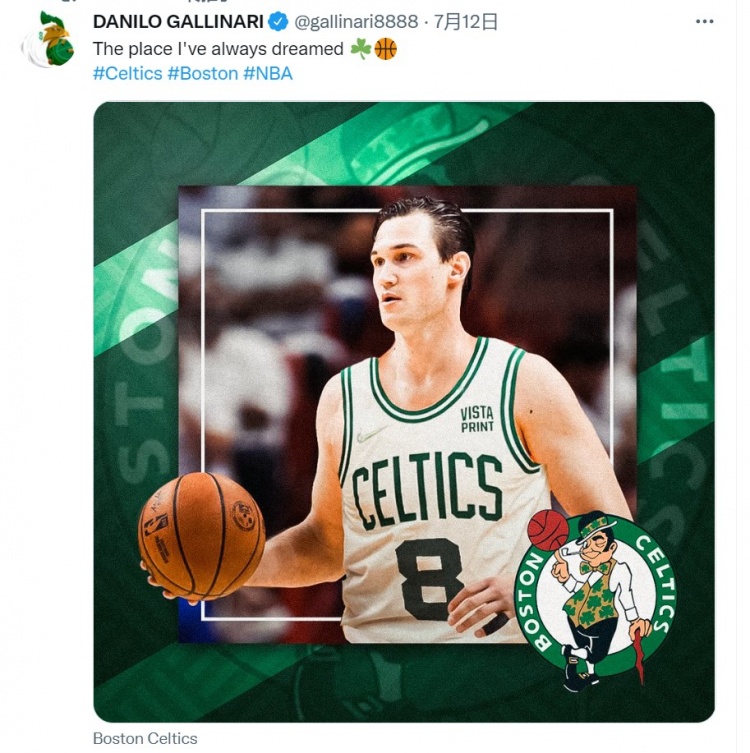Click the Vista Print jersey patch

pyautogui.click(x=477, y=419)
